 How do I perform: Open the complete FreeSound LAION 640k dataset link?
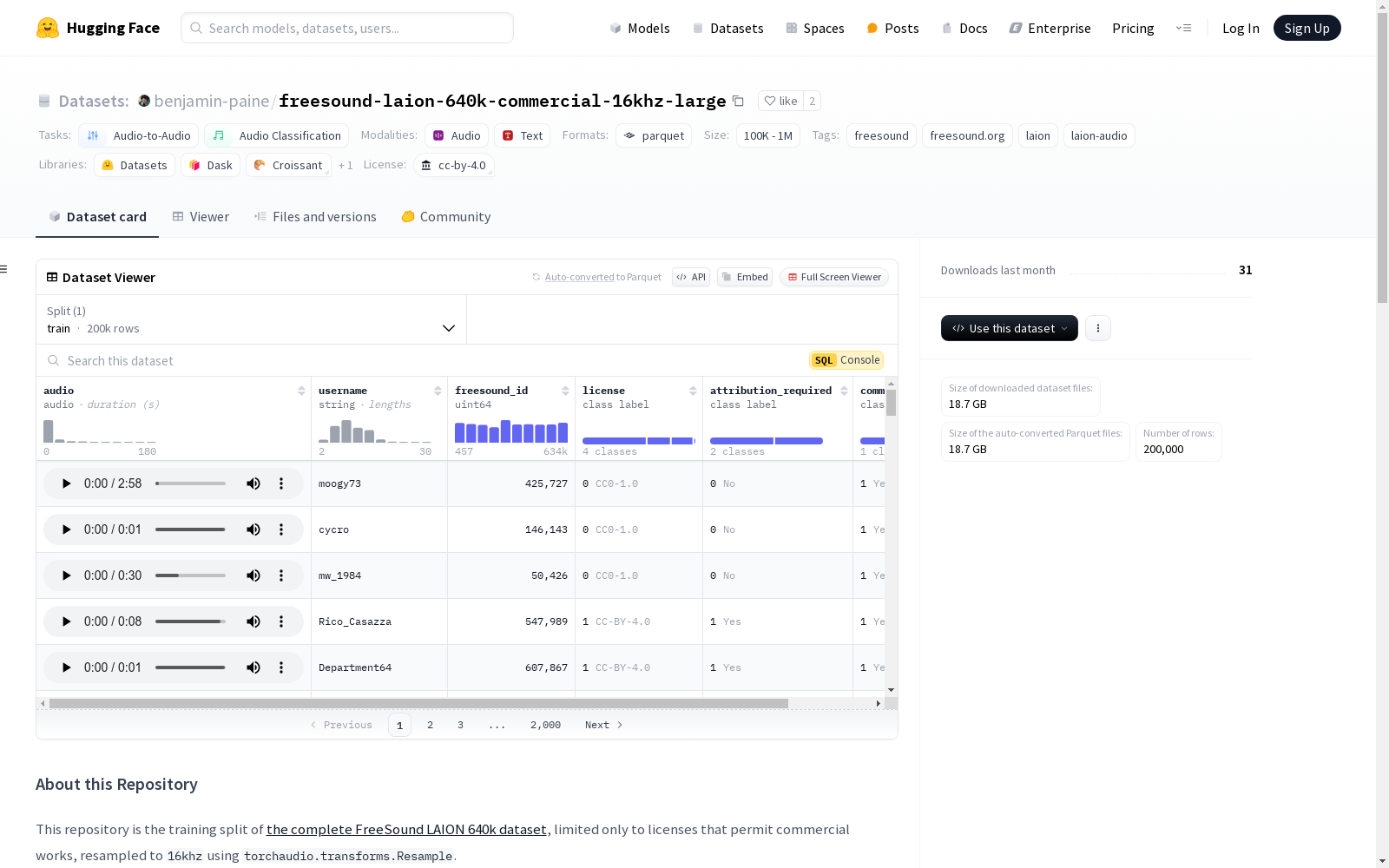(406, 829)
